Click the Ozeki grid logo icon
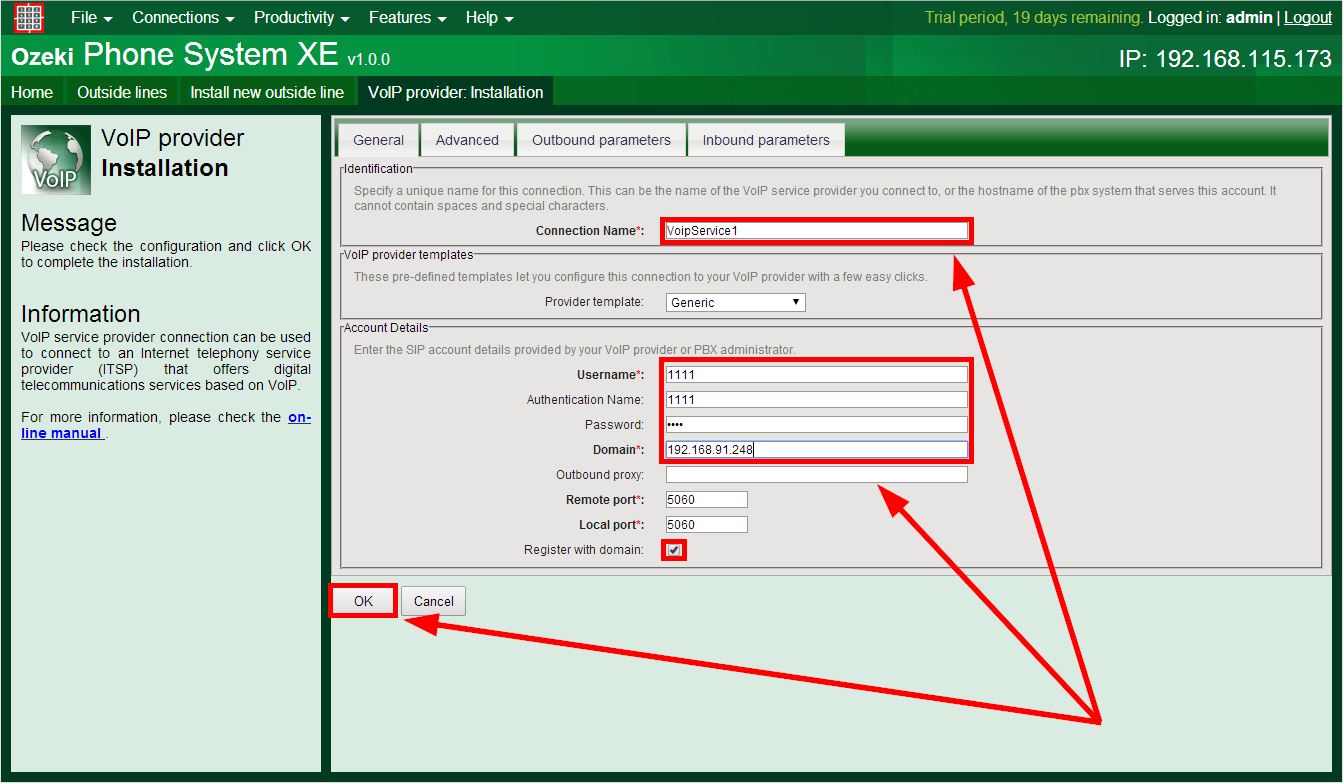Screen dimensions: 1343x783 [29, 18]
